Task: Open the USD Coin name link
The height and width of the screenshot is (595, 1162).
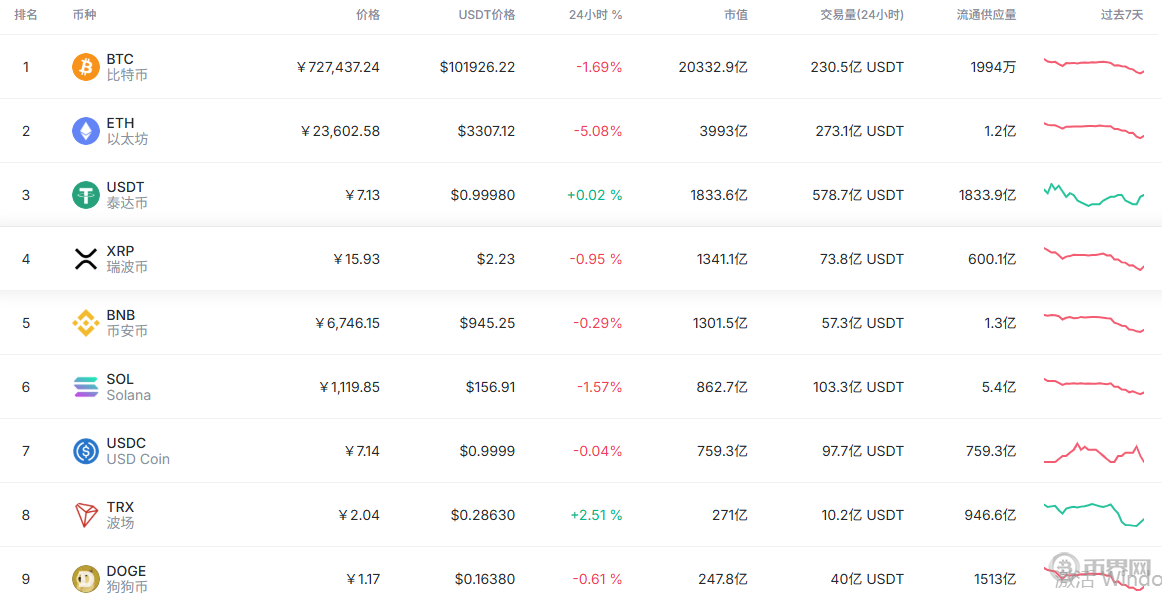Action: [138, 459]
